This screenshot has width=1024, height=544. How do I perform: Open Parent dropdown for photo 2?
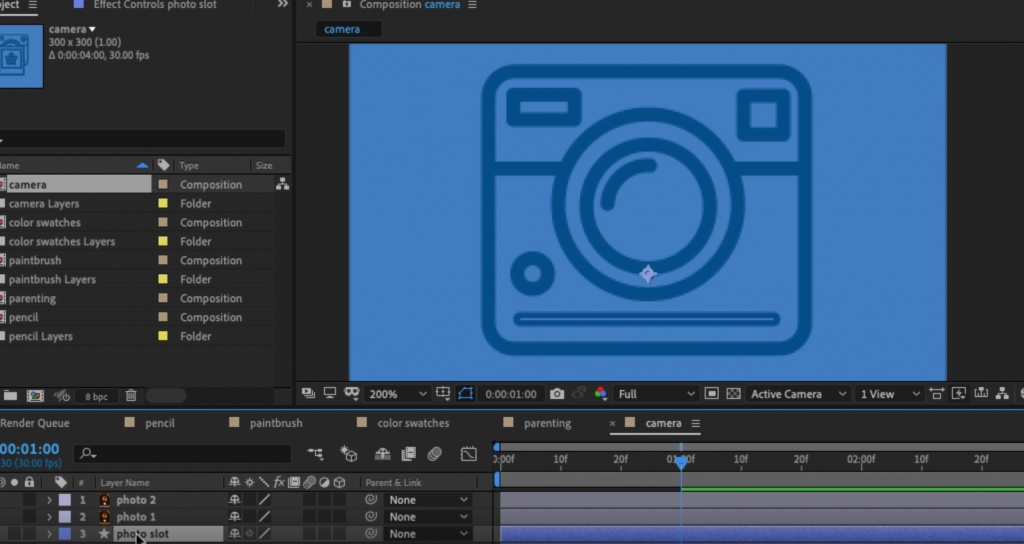[x=428, y=500]
